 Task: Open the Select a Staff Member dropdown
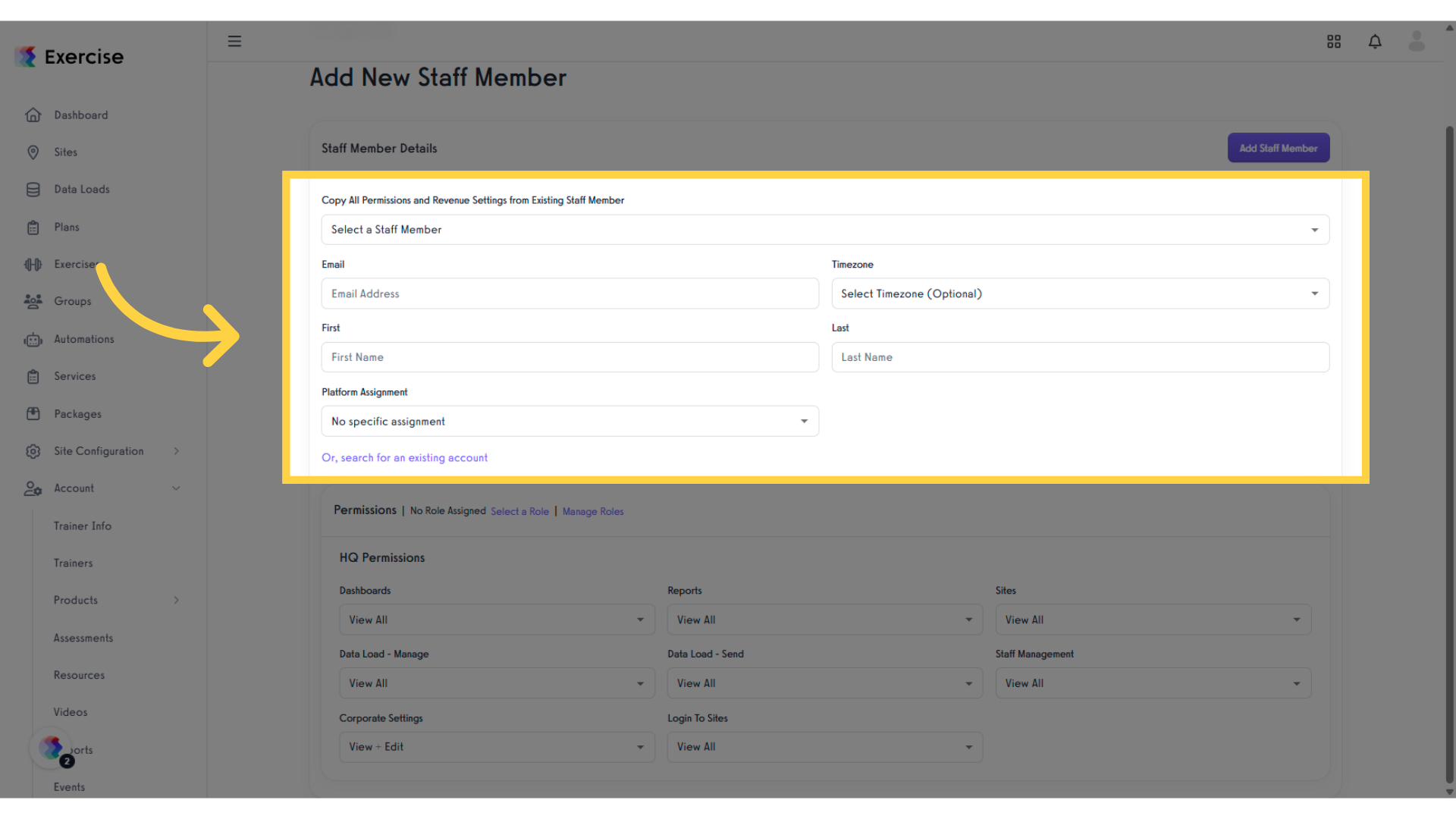[825, 230]
